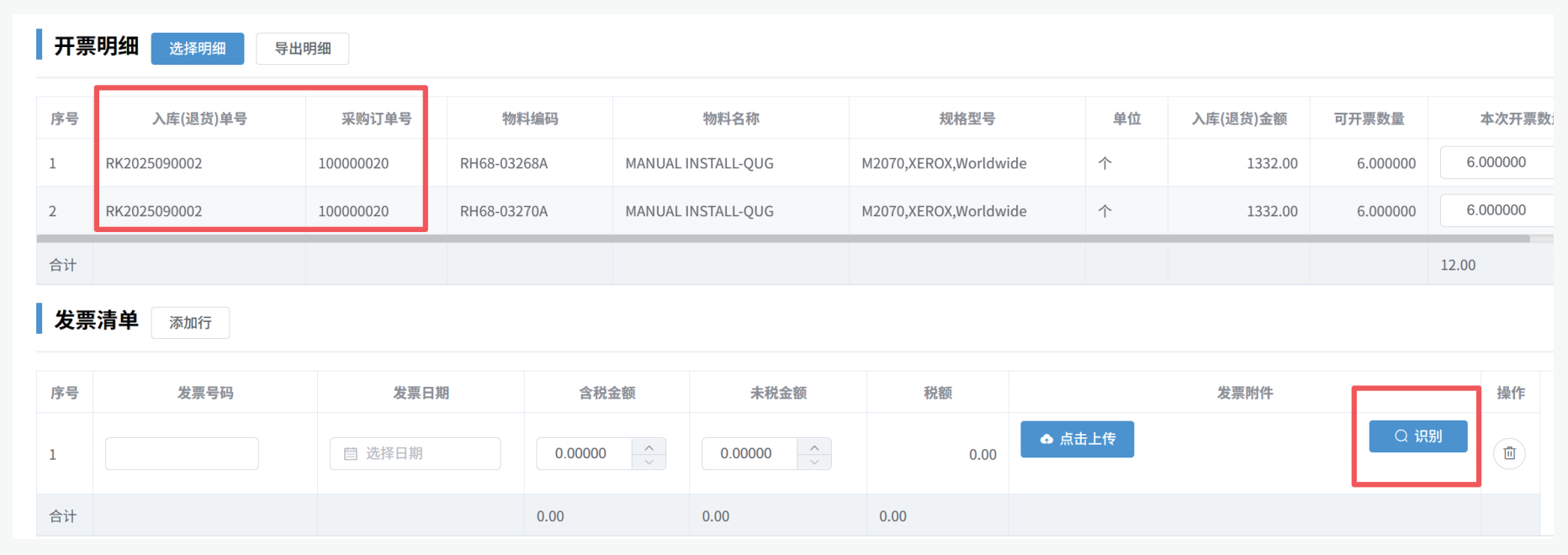Click the 导出明细 button
1568x555 pixels.
click(302, 49)
